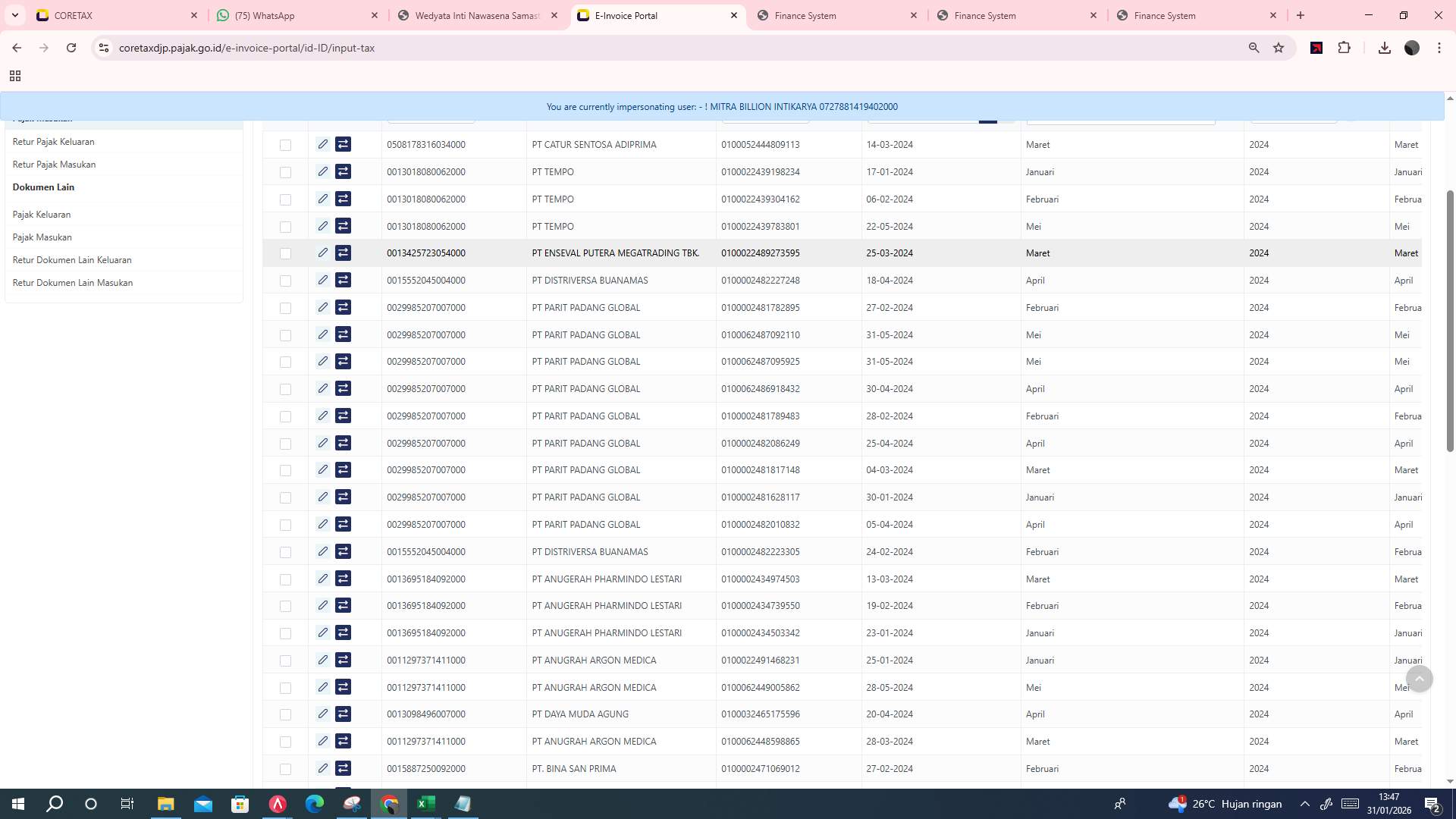Tick the checkbox for PT DAYA MUDA AGUNG

[x=286, y=714]
